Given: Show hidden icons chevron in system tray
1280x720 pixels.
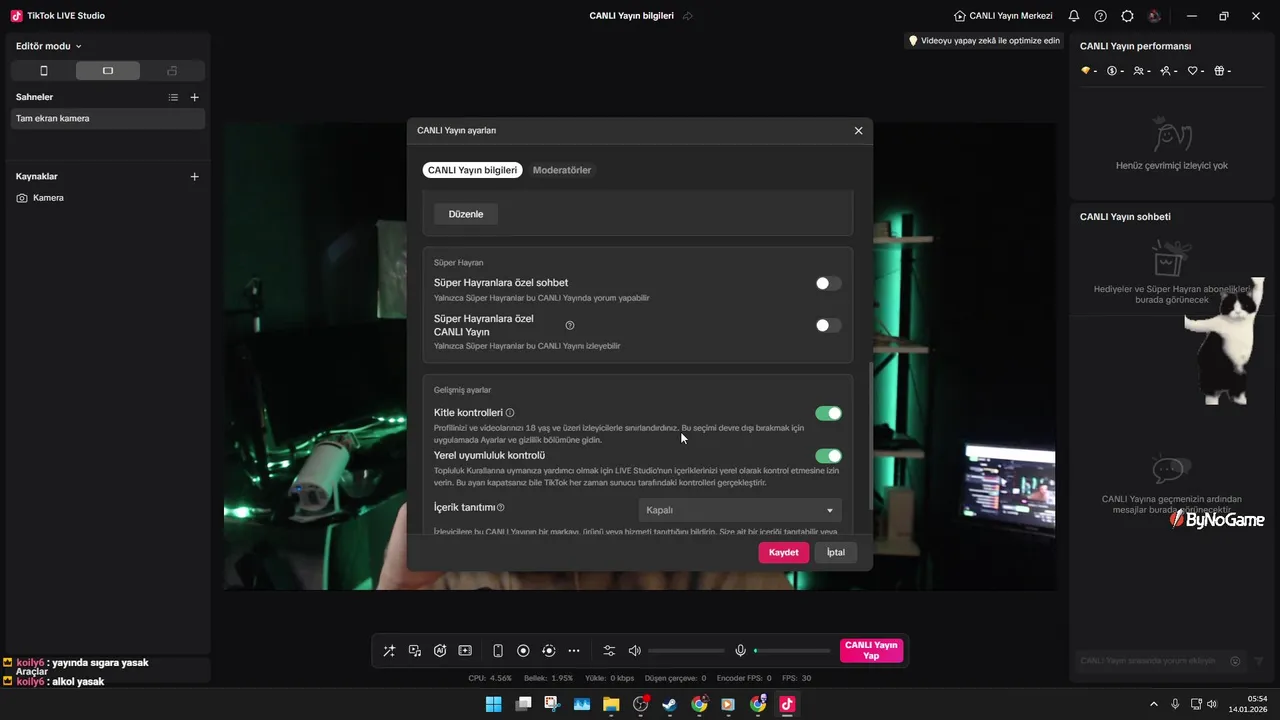Looking at the screenshot, I should [1153, 704].
